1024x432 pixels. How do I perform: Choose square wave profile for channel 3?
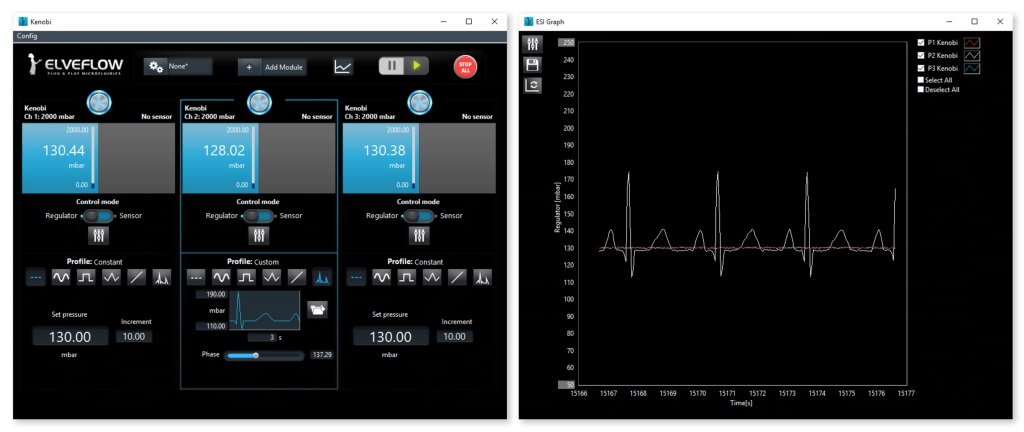pyautogui.click(x=407, y=277)
